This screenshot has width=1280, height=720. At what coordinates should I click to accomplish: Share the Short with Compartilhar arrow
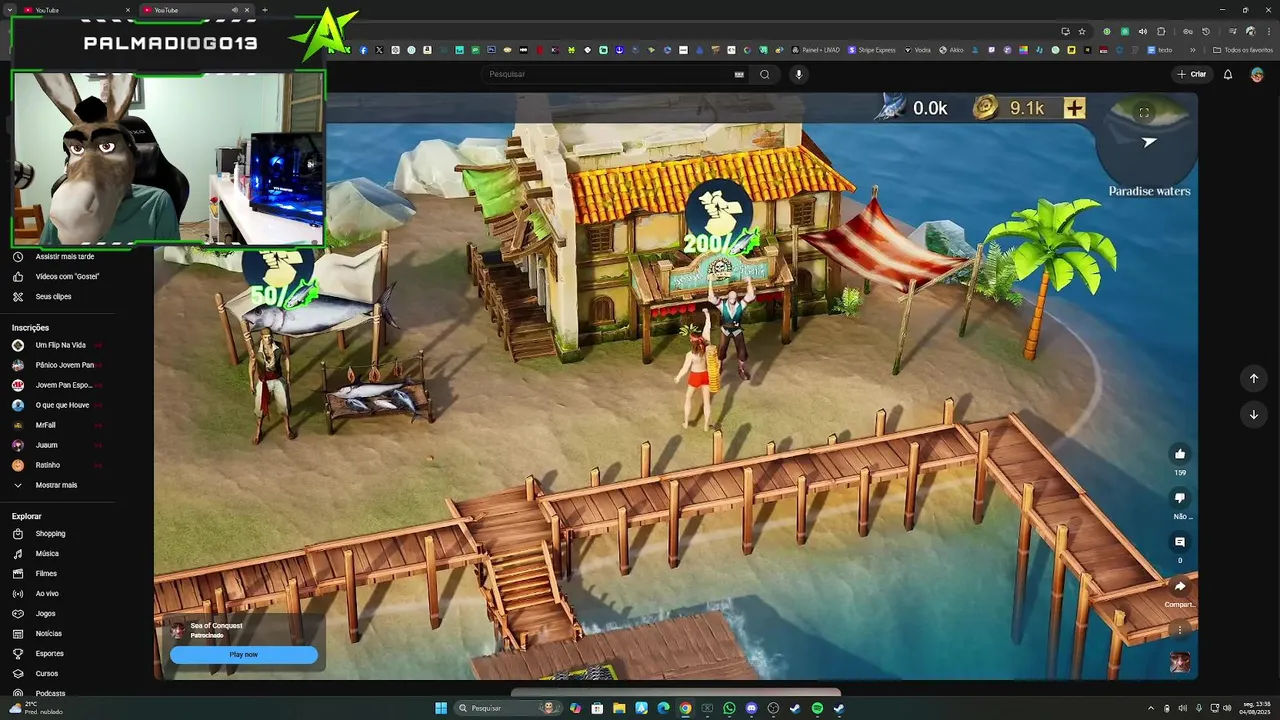[x=1180, y=587]
